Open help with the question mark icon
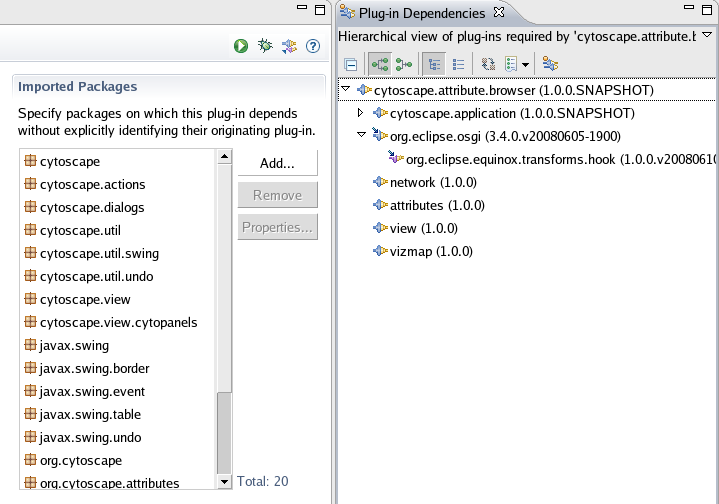The height and width of the screenshot is (504, 719). point(313,46)
